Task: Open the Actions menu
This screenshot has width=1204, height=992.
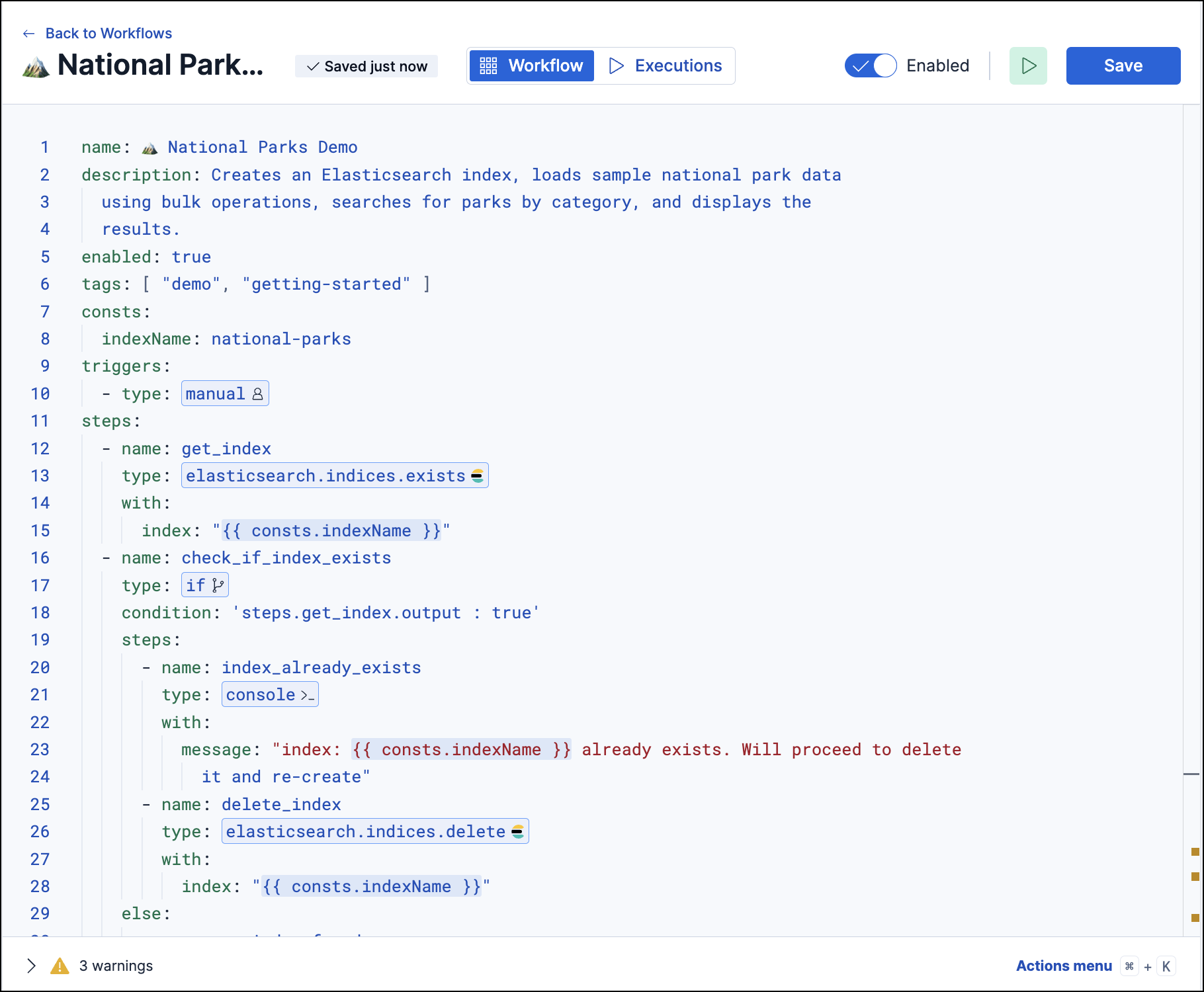Action: tap(1064, 966)
